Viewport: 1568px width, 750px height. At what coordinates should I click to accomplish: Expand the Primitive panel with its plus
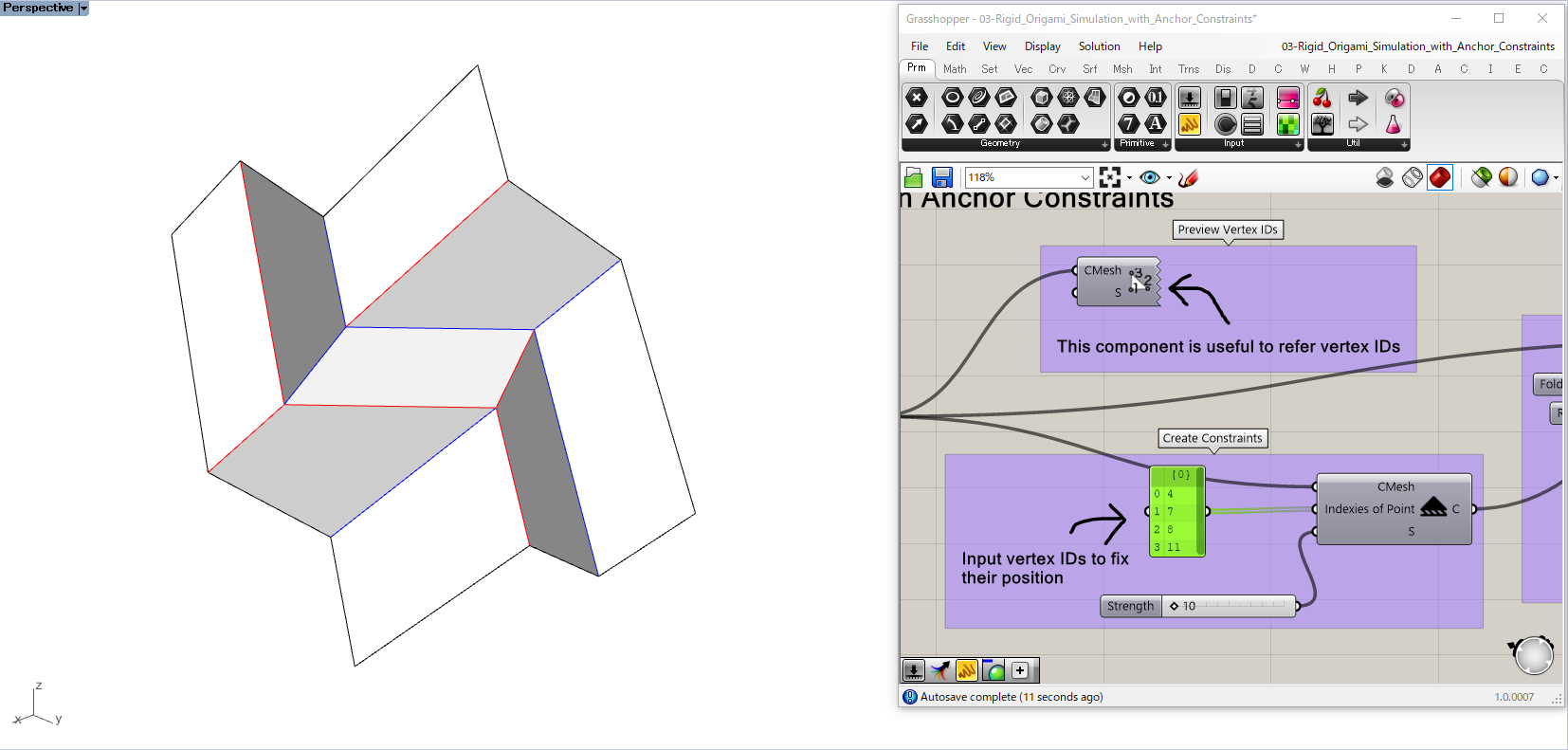coord(1165,144)
